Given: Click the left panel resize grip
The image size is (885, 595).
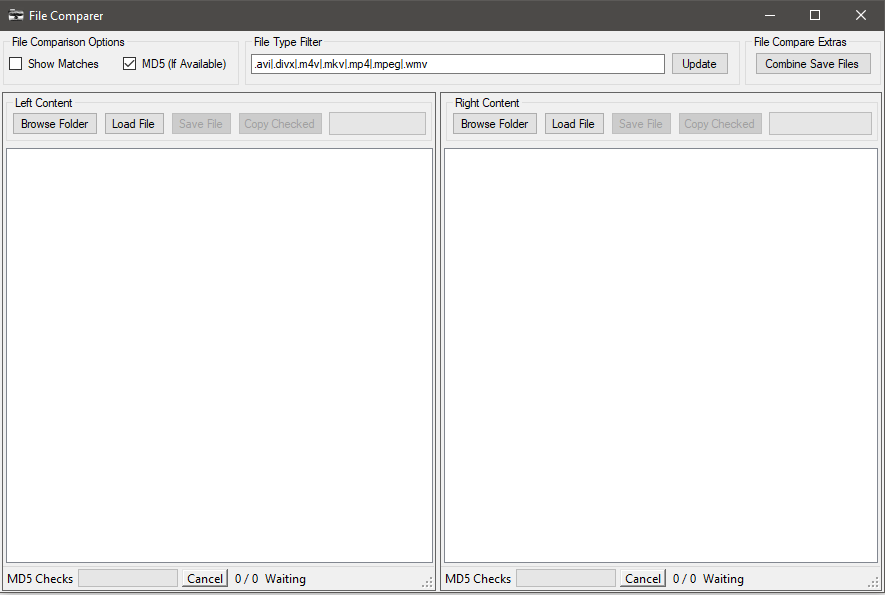Looking at the screenshot, I should pyautogui.click(x=428, y=582).
